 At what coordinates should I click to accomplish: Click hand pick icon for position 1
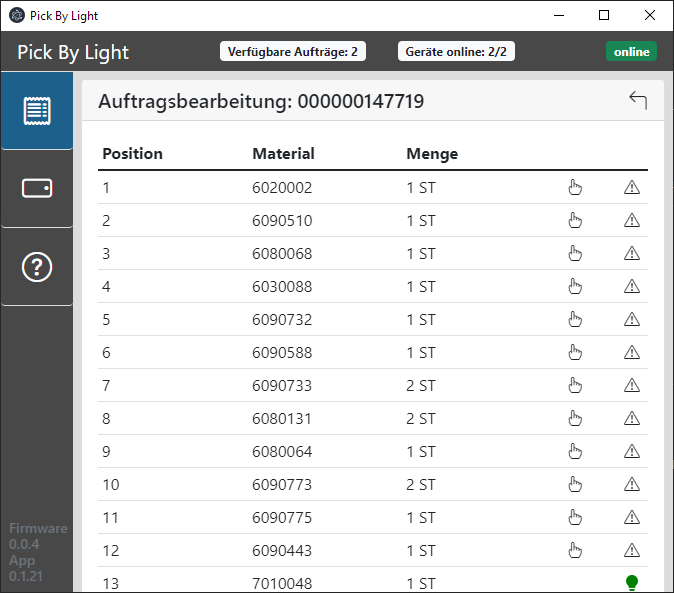575,187
